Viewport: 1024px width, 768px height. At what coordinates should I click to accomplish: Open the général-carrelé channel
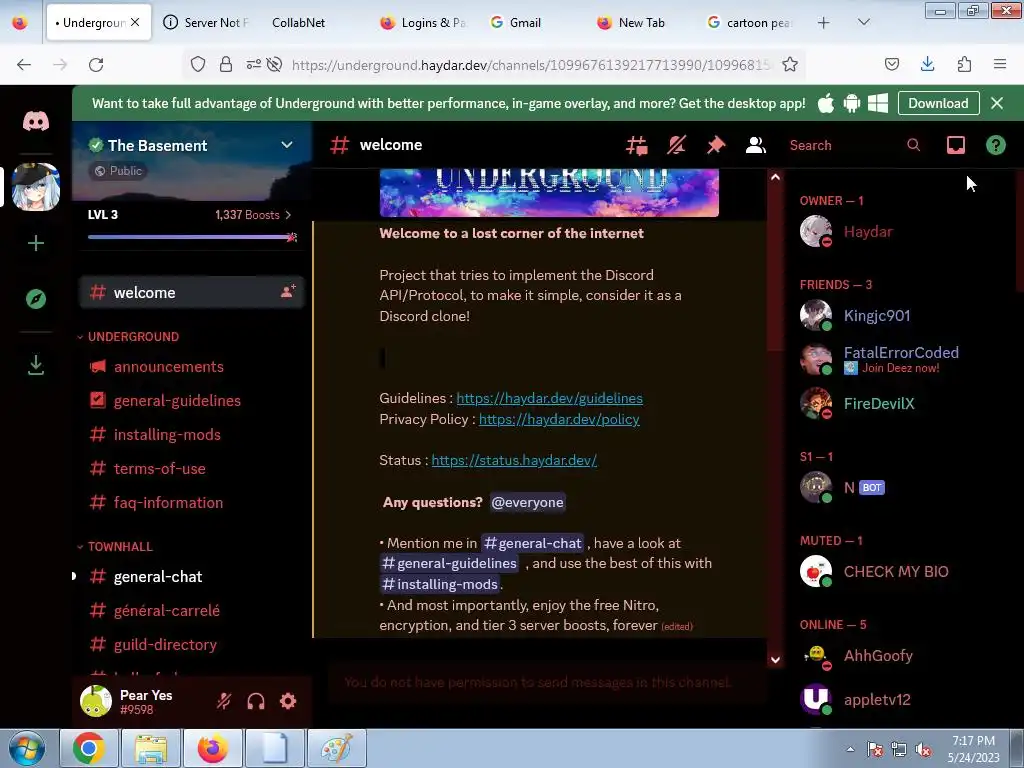pyautogui.click(x=192, y=611)
